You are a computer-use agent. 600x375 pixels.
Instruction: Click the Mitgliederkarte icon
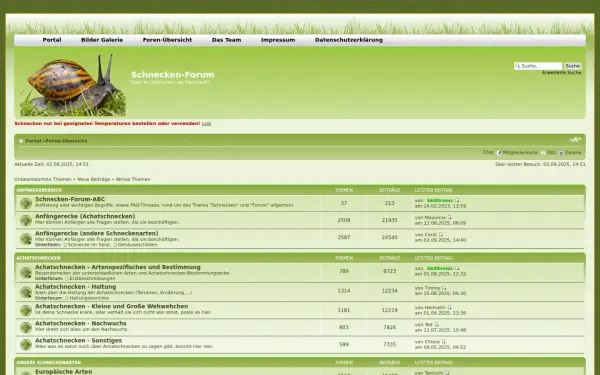click(x=499, y=153)
